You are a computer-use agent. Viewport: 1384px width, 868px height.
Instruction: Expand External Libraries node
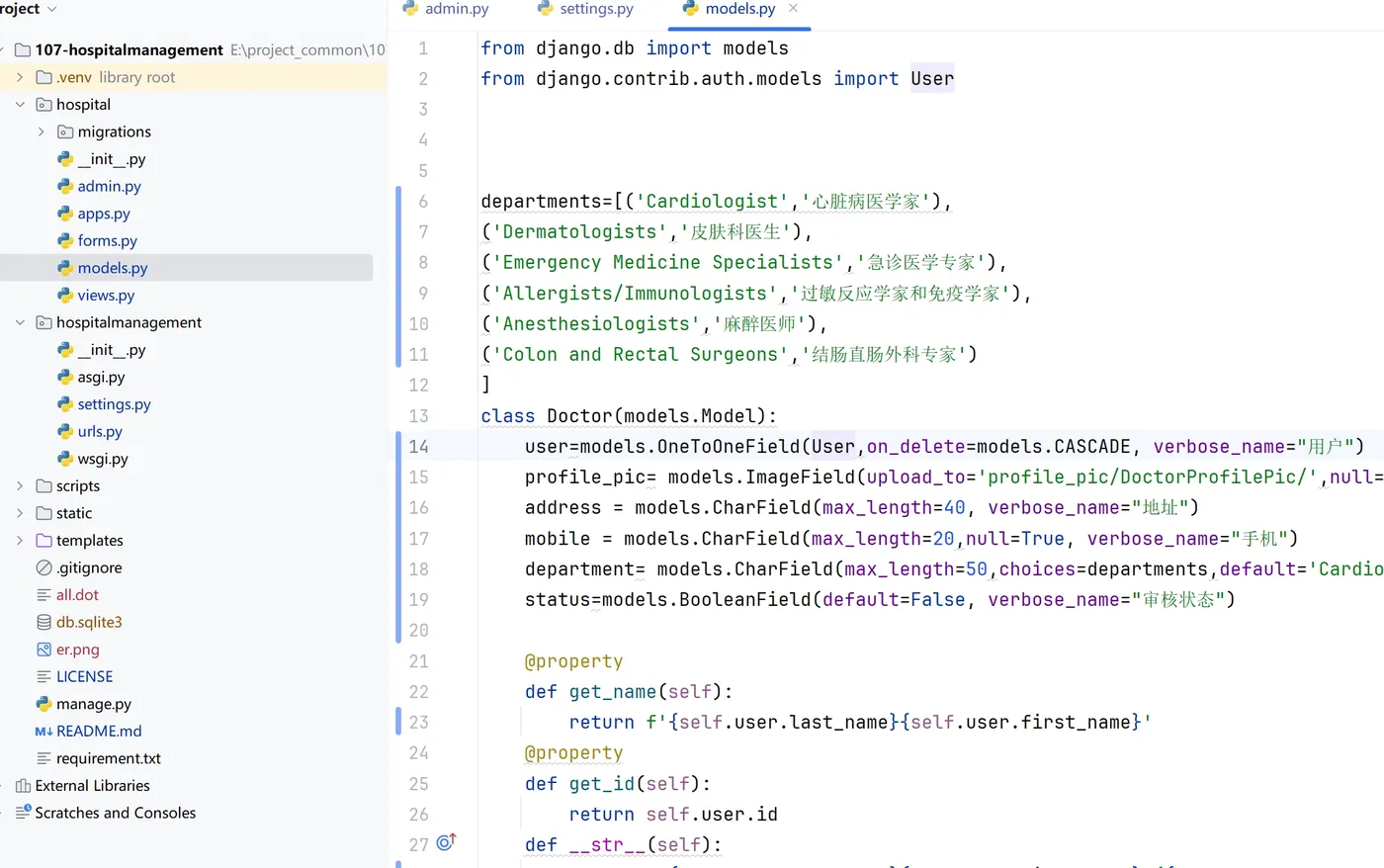pyautogui.click(x=2, y=786)
